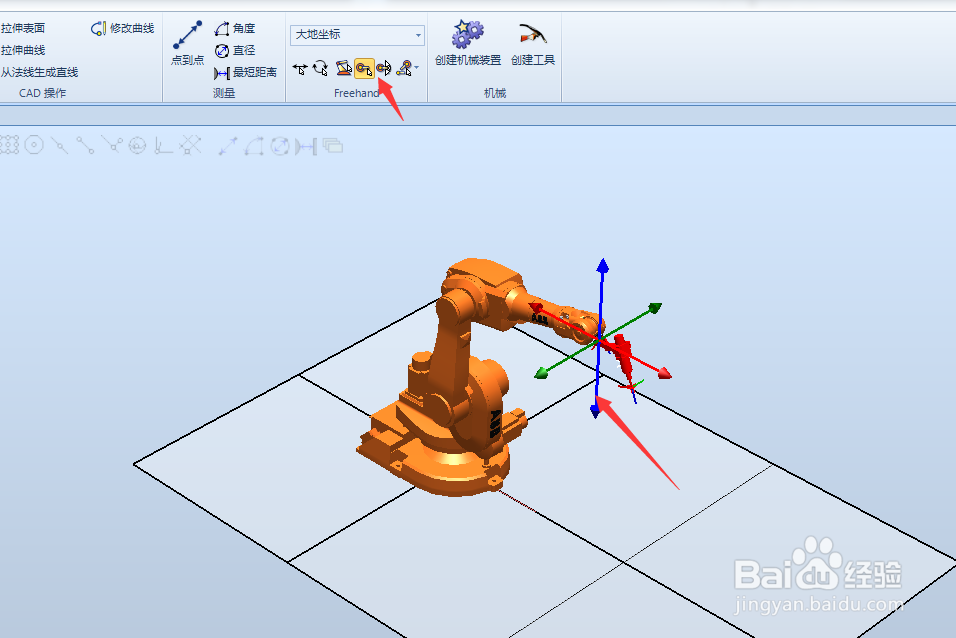The height and width of the screenshot is (638, 956).
Task: Expand the MultiRobot Jog dropdown arrow
Action: click(x=416, y=68)
